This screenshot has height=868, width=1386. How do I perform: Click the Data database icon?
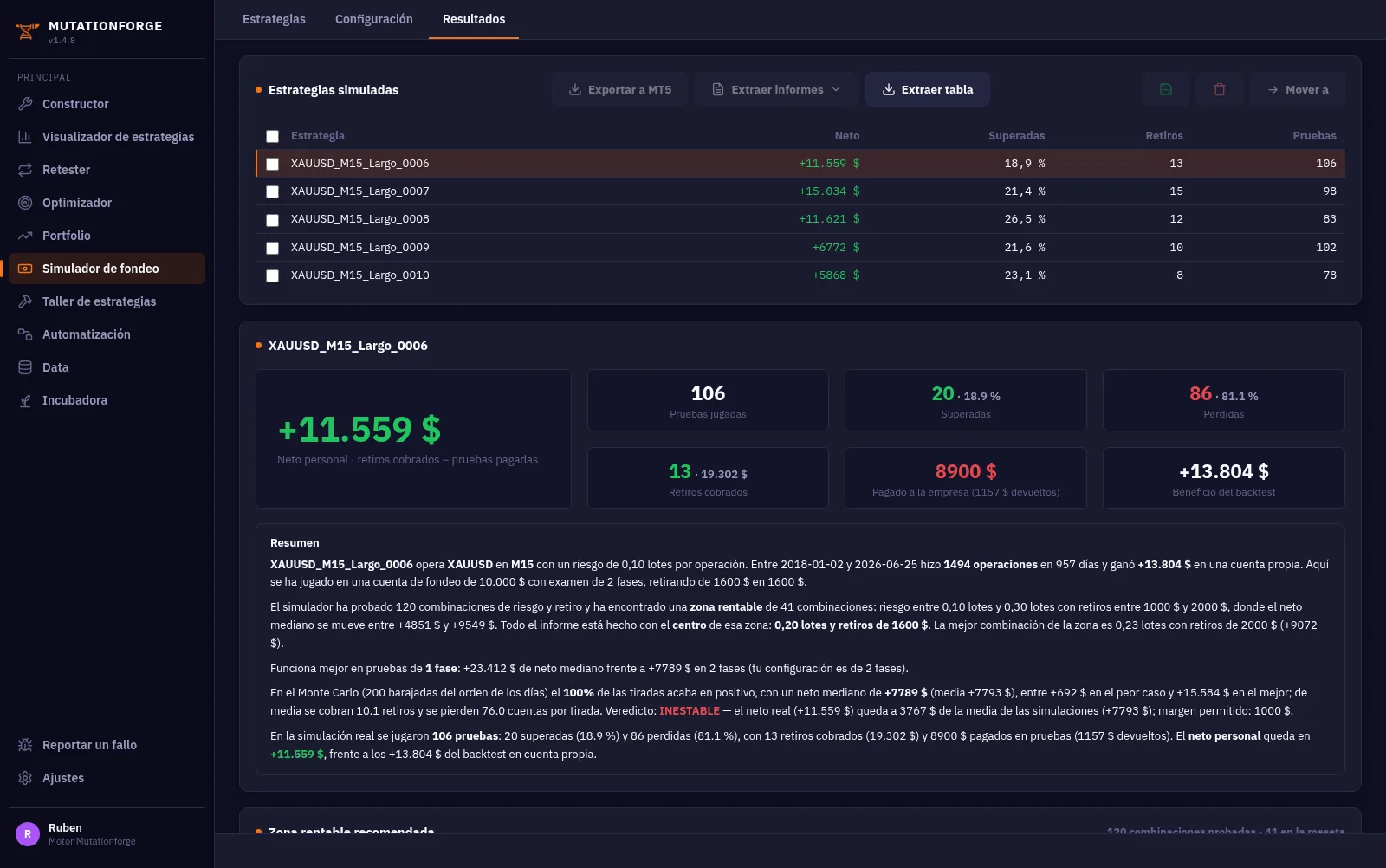tap(25, 367)
